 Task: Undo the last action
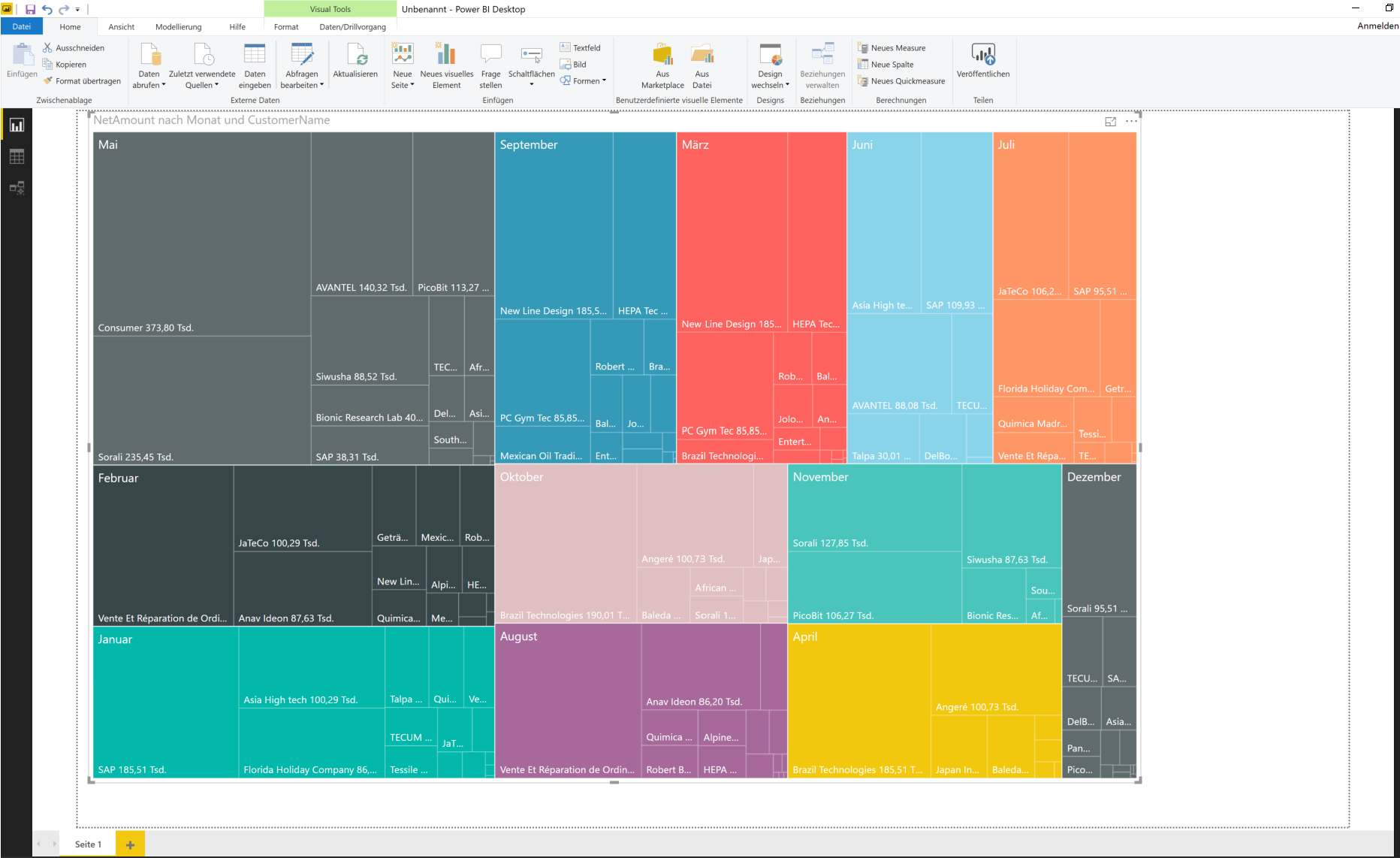[x=47, y=10]
